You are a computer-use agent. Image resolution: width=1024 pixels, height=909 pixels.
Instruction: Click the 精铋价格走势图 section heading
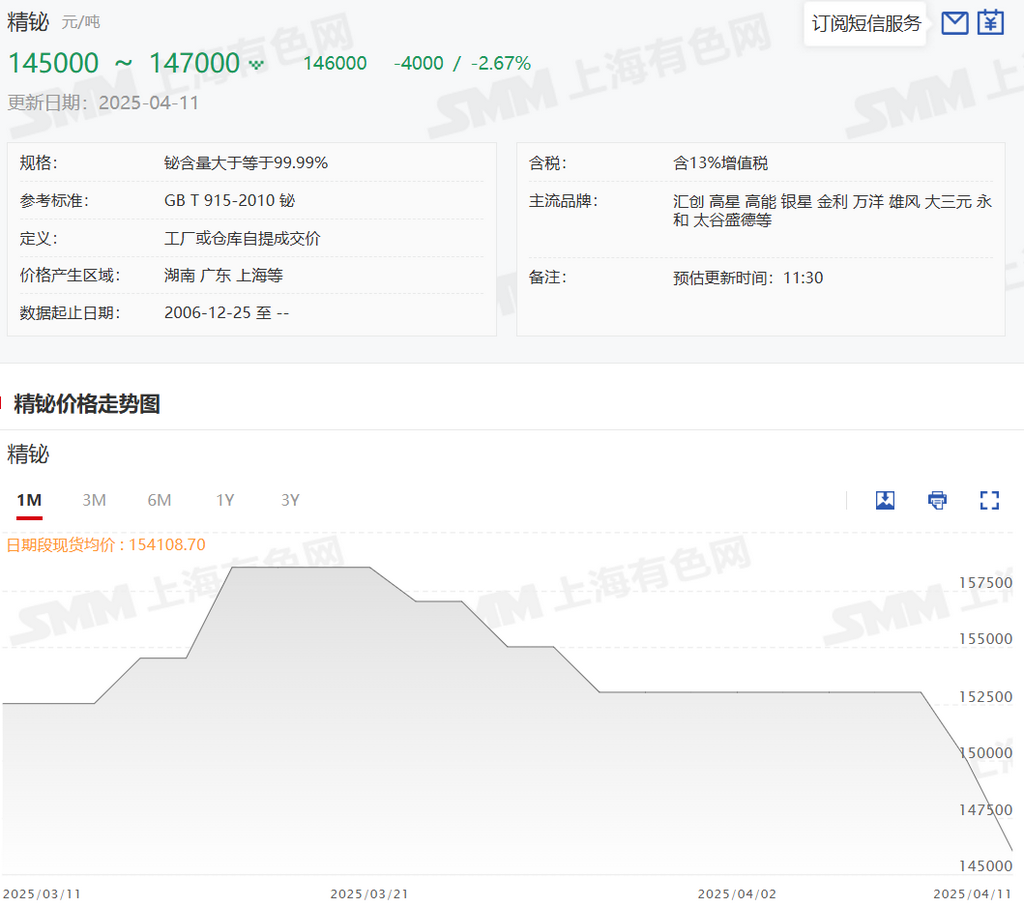pos(86,404)
